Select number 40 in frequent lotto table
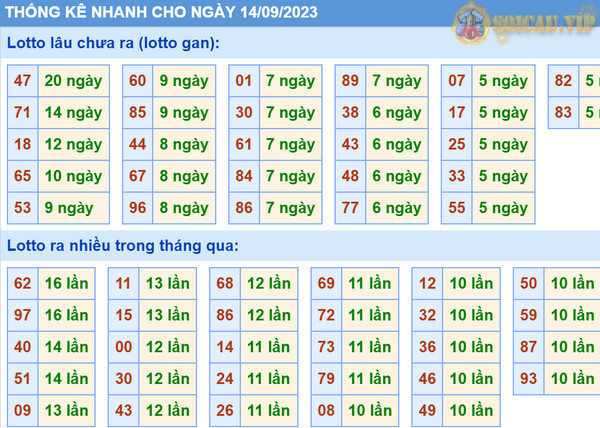The height and width of the screenshot is (428, 600). [x=23, y=347]
